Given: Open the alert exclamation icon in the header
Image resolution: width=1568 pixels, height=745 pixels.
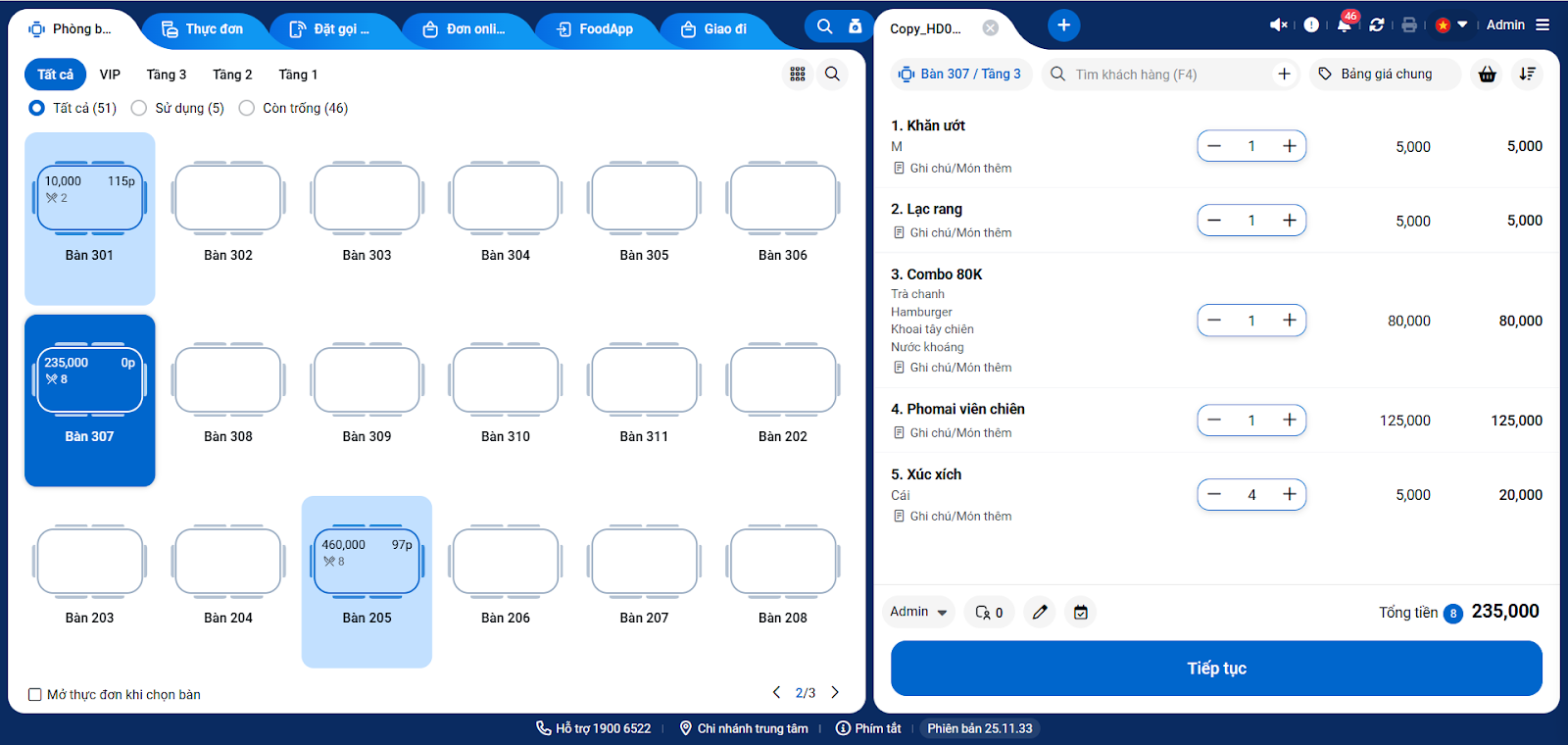Looking at the screenshot, I should (x=1311, y=25).
